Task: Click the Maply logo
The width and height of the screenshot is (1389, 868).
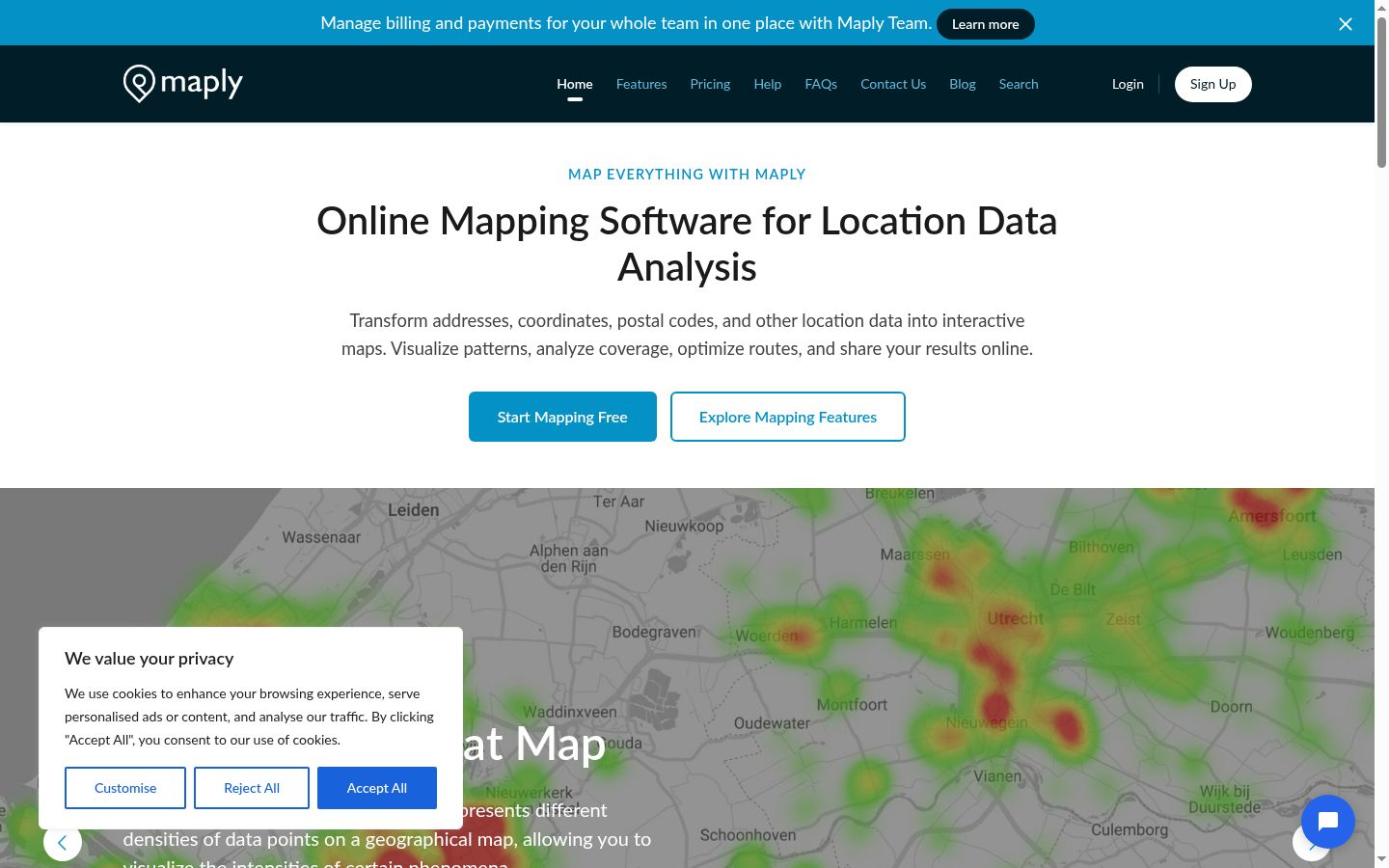Action: pos(183,84)
